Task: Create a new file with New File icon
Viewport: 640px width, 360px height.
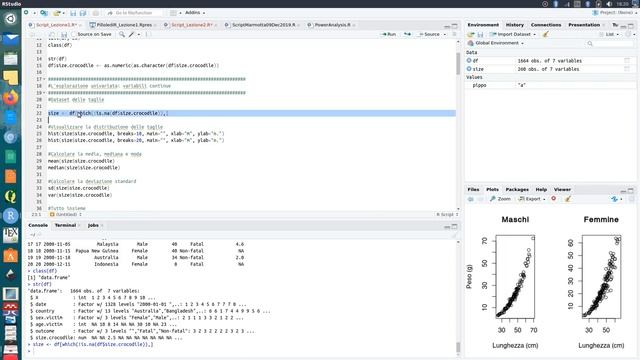Action: coord(27,13)
